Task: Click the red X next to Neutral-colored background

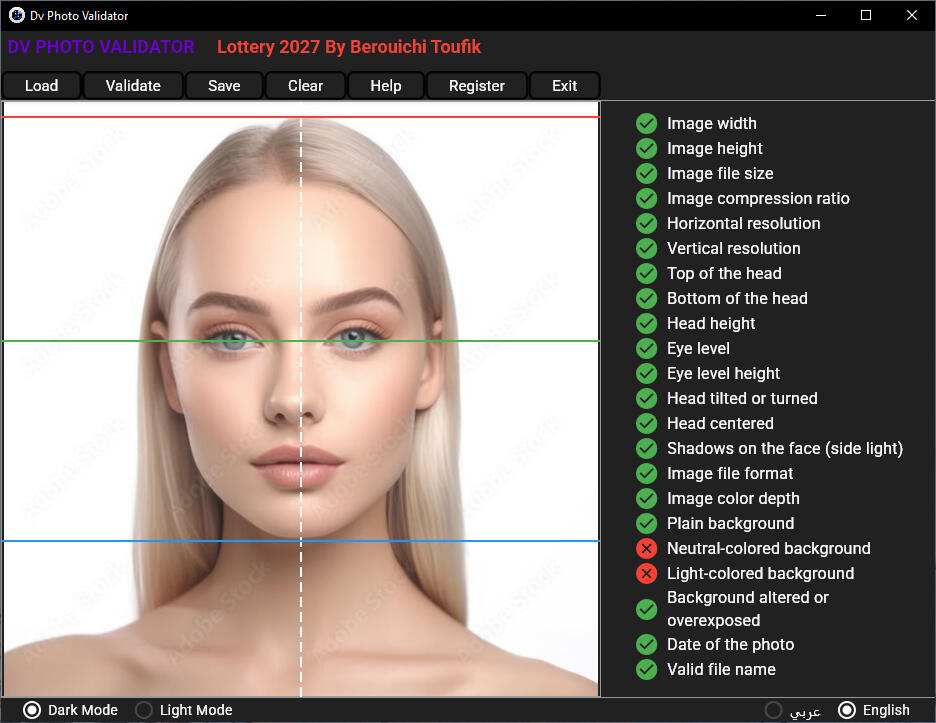Action: click(x=647, y=548)
